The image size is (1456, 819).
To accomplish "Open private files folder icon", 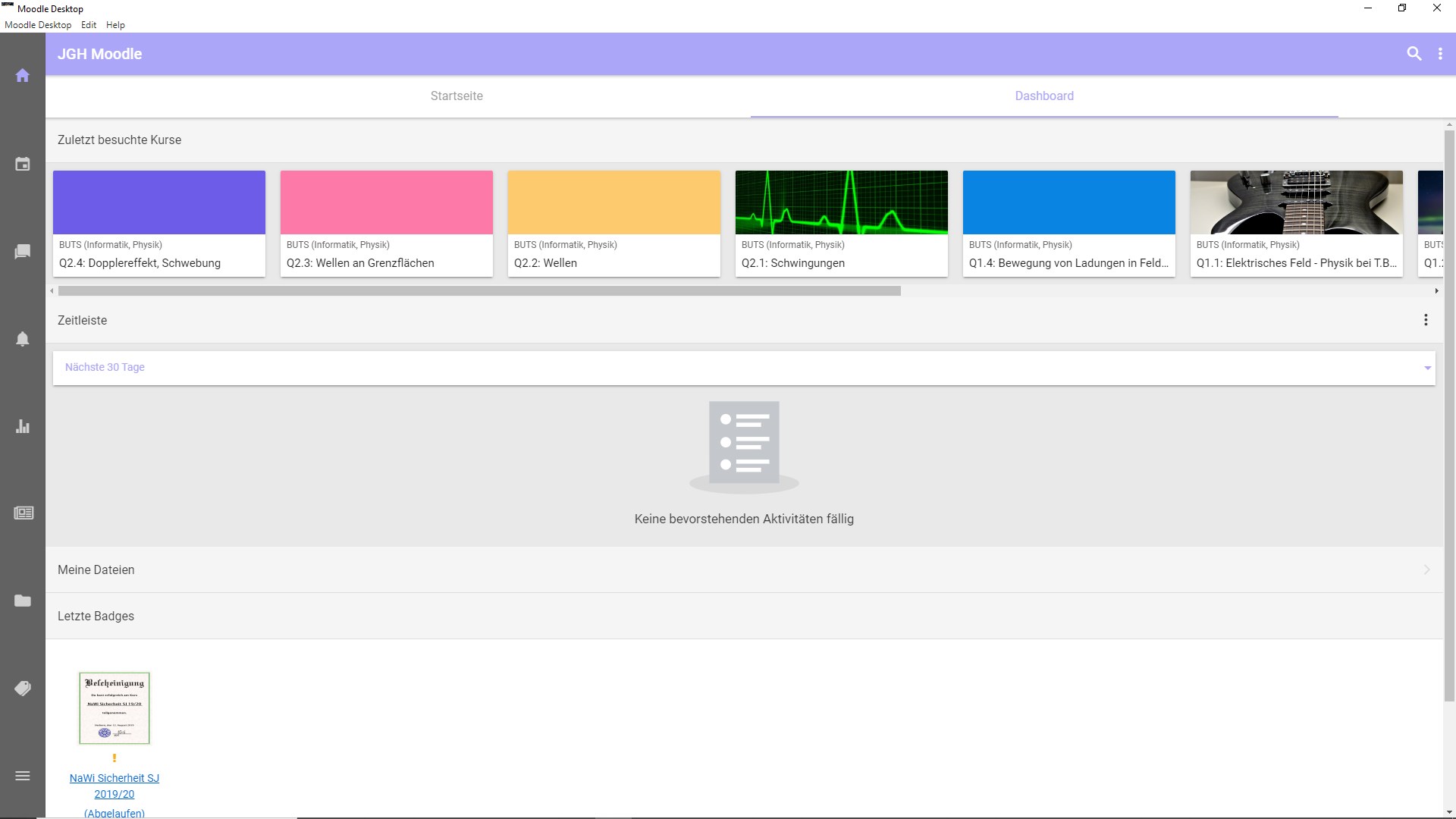I will [x=23, y=601].
